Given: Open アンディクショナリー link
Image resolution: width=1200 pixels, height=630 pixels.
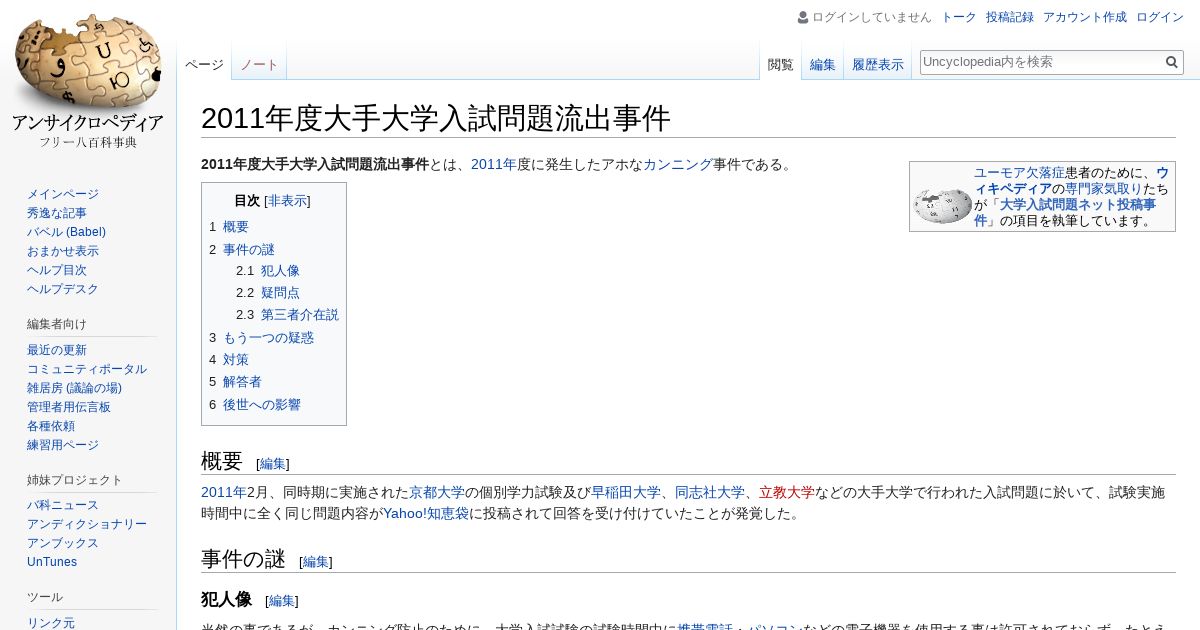Looking at the screenshot, I should coord(87,524).
